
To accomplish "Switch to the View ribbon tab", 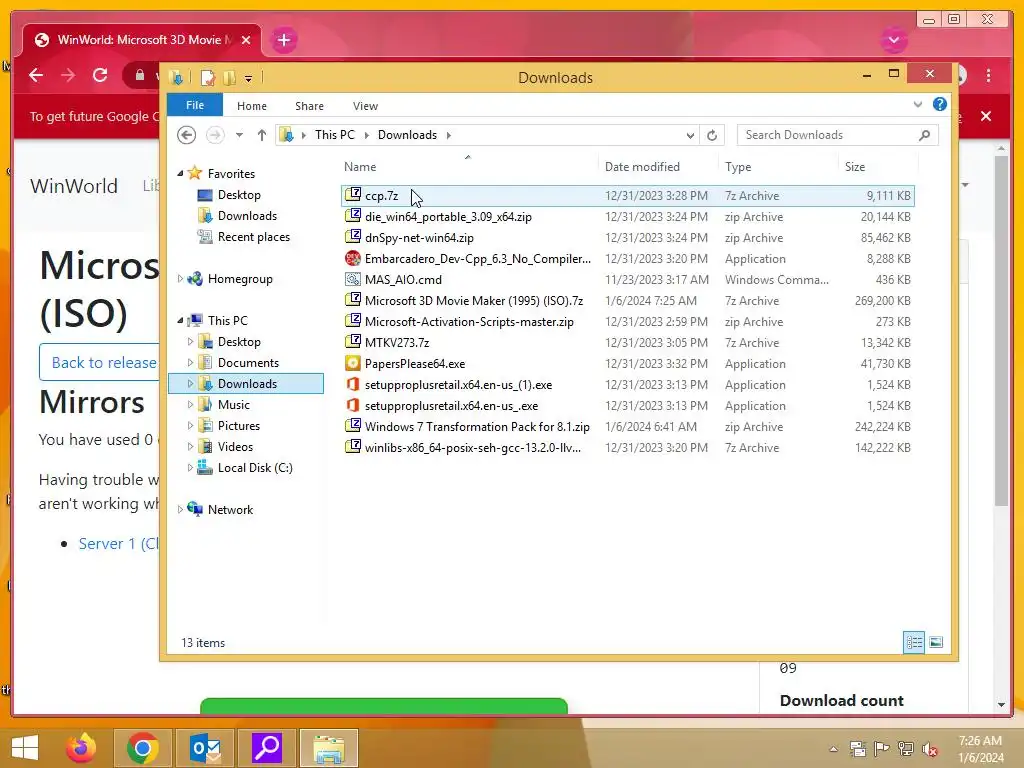I will pyautogui.click(x=365, y=106).
